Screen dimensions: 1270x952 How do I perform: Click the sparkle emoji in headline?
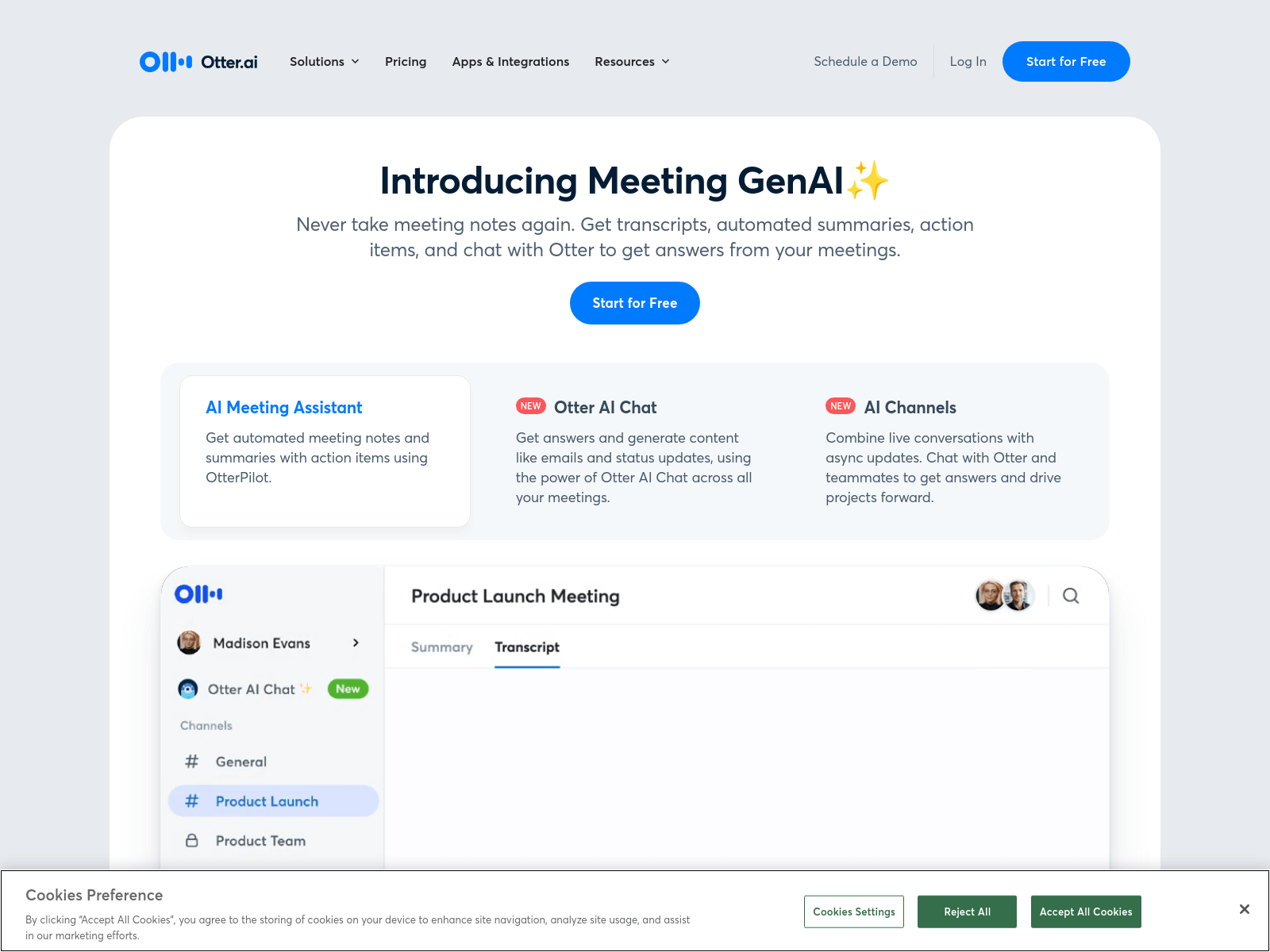(x=868, y=180)
